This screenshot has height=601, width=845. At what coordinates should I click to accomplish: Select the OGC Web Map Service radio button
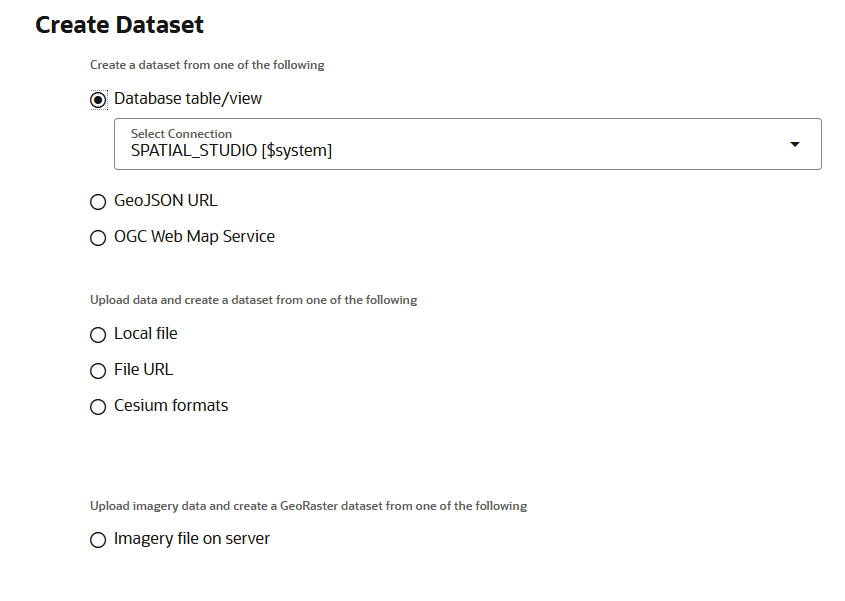point(98,238)
